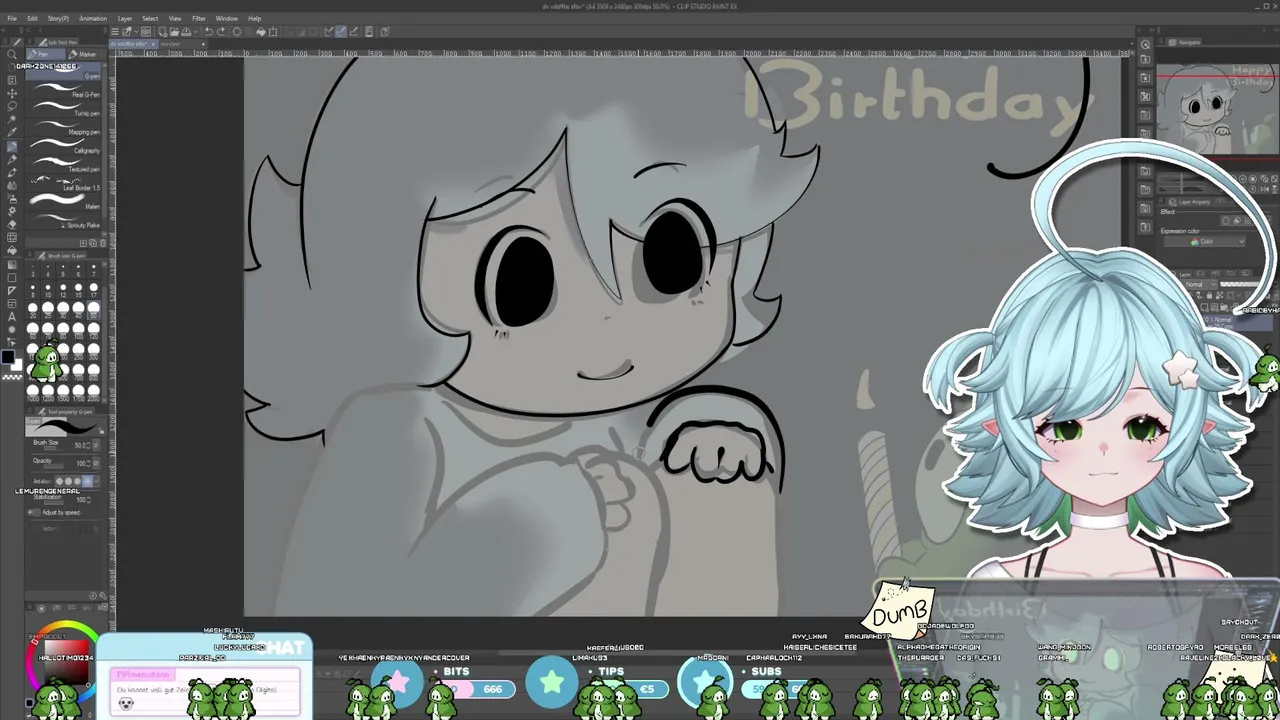Viewport: 1280px width, 720px height.
Task: Click the Clear layer icon in command bar
Action: [x=237, y=32]
